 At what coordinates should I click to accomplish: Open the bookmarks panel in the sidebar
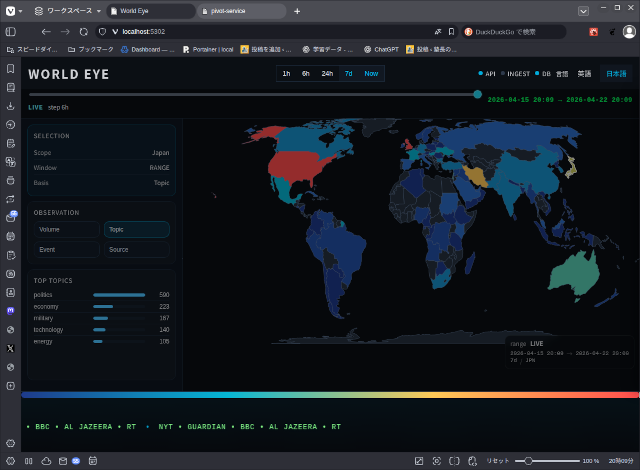[10, 69]
